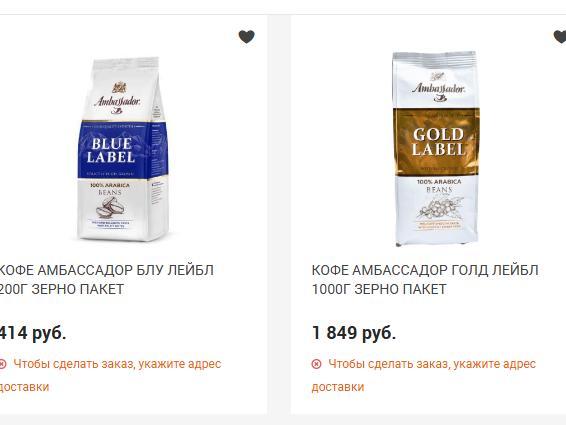Add Blue Label coffee to favorites heart
This screenshot has width=566, height=425.
(x=247, y=36)
